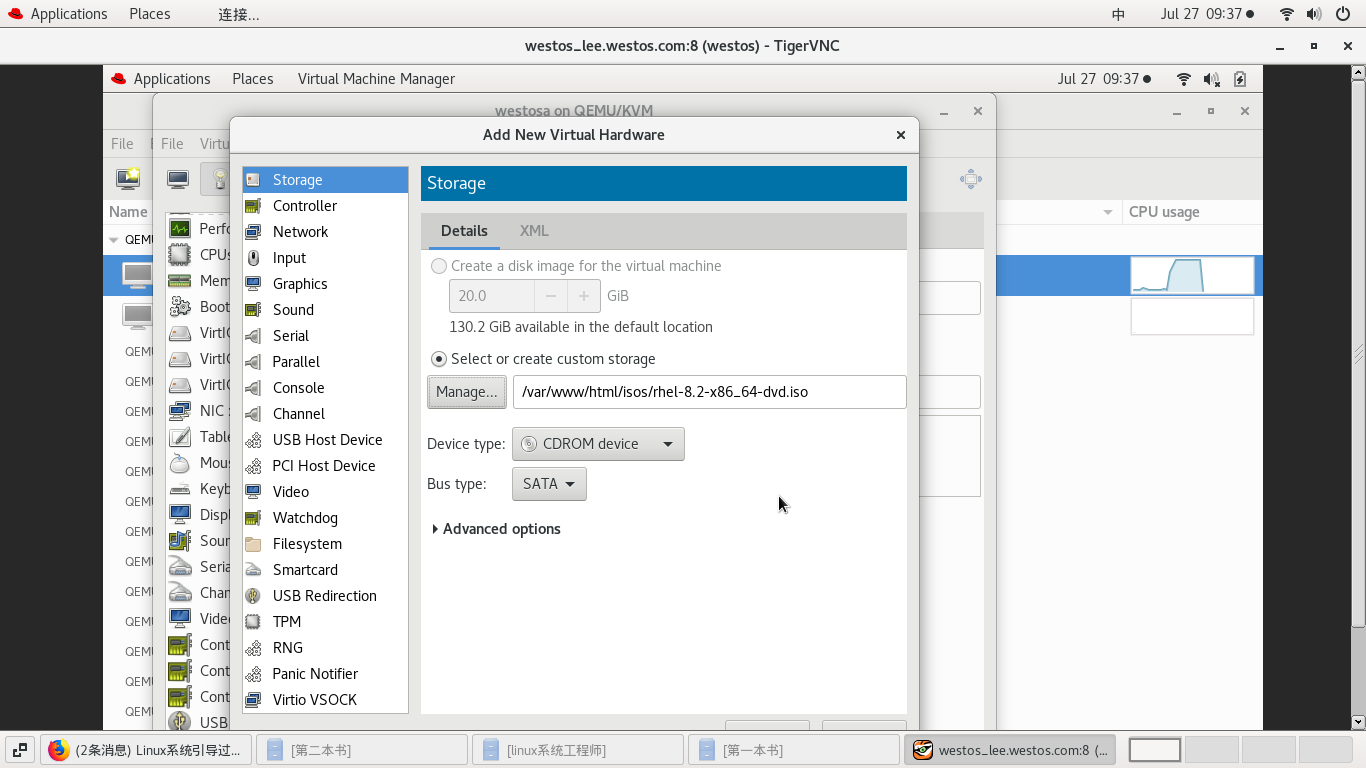This screenshot has width=1366, height=768.
Task: Select Panic Notifier icon
Action: pyautogui.click(x=253, y=674)
